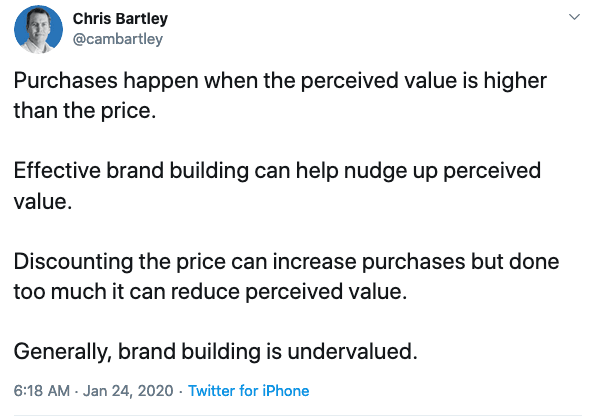The width and height of the screenshot is (591, 418).
Task: Open Chris Bartley's profile picture
Action: [x=38, y=29]
